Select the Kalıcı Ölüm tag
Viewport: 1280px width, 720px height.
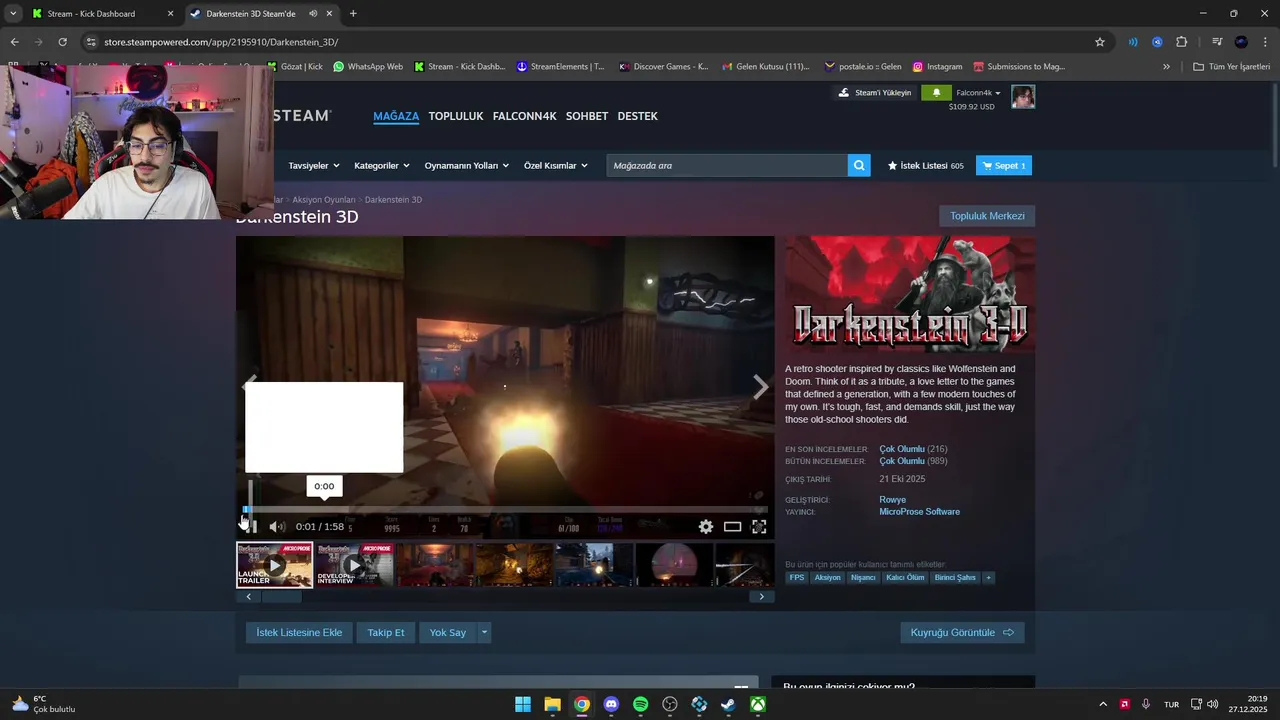tap(905, 578)
